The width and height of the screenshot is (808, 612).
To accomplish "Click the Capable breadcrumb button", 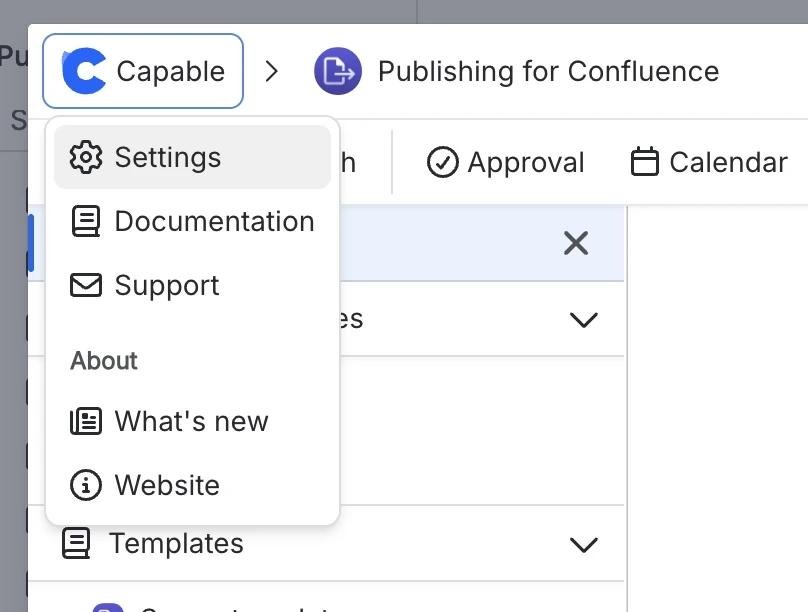I will tap(142, 70).
